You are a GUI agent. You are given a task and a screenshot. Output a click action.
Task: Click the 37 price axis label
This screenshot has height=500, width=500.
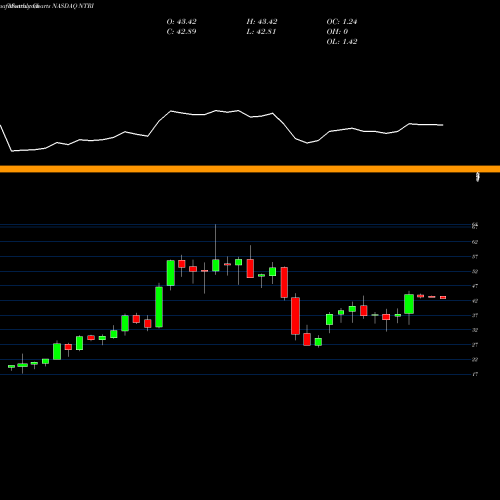[x=475, y=315]
